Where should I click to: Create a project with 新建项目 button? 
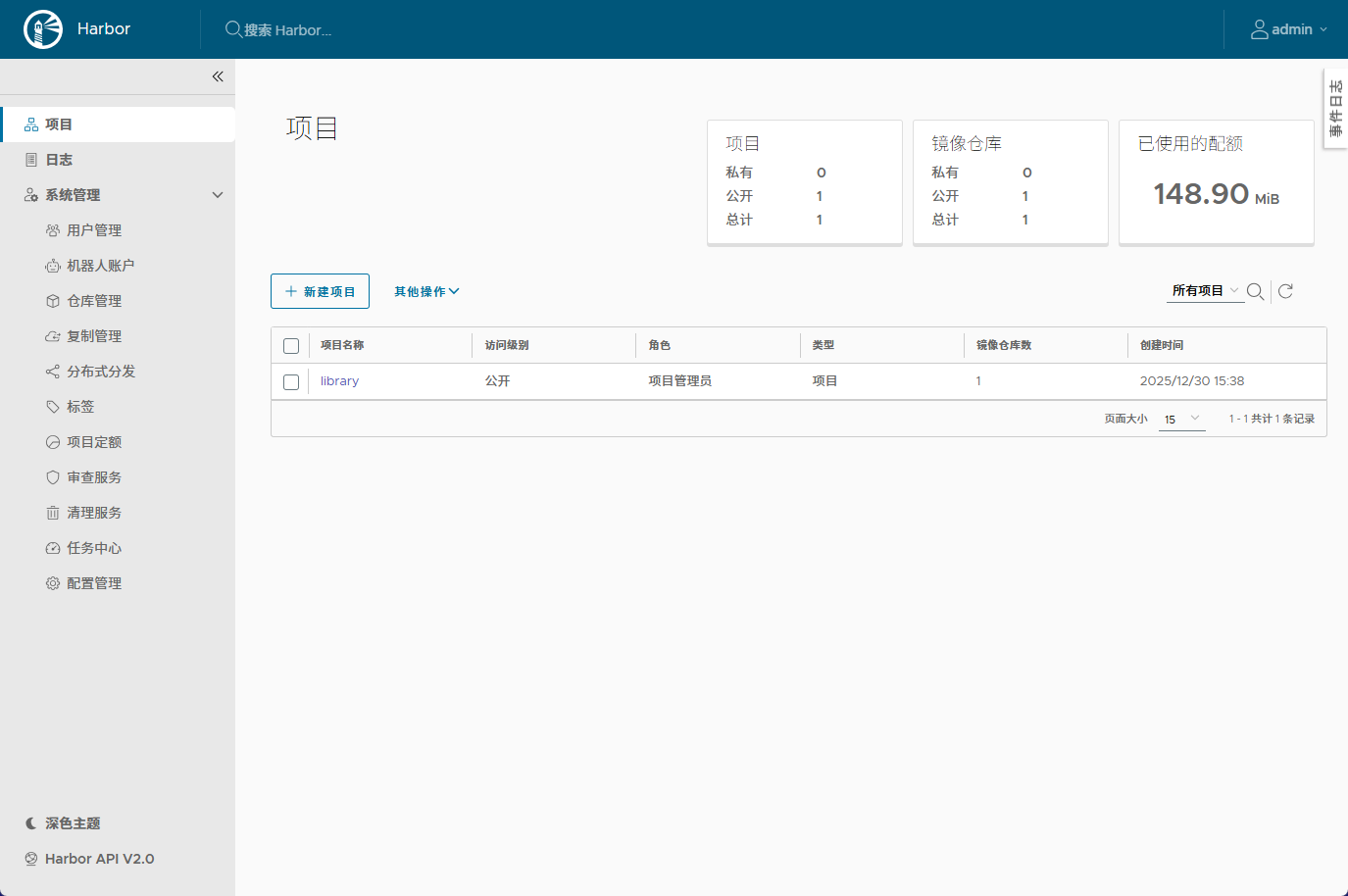coord(320,291)
